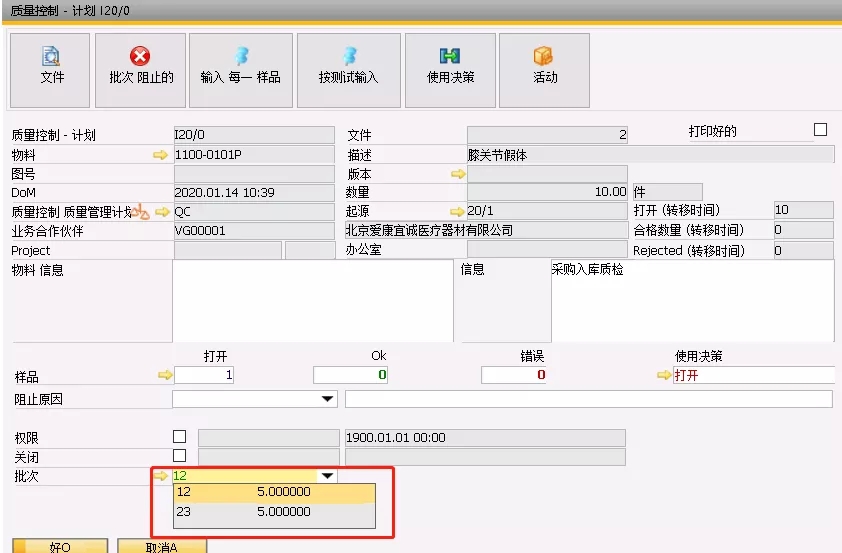Viewport: 842px width, 553px height.
Task: Select batch 12 from the dropdown list
Action: pyautogui.click(x=274, y=492)
